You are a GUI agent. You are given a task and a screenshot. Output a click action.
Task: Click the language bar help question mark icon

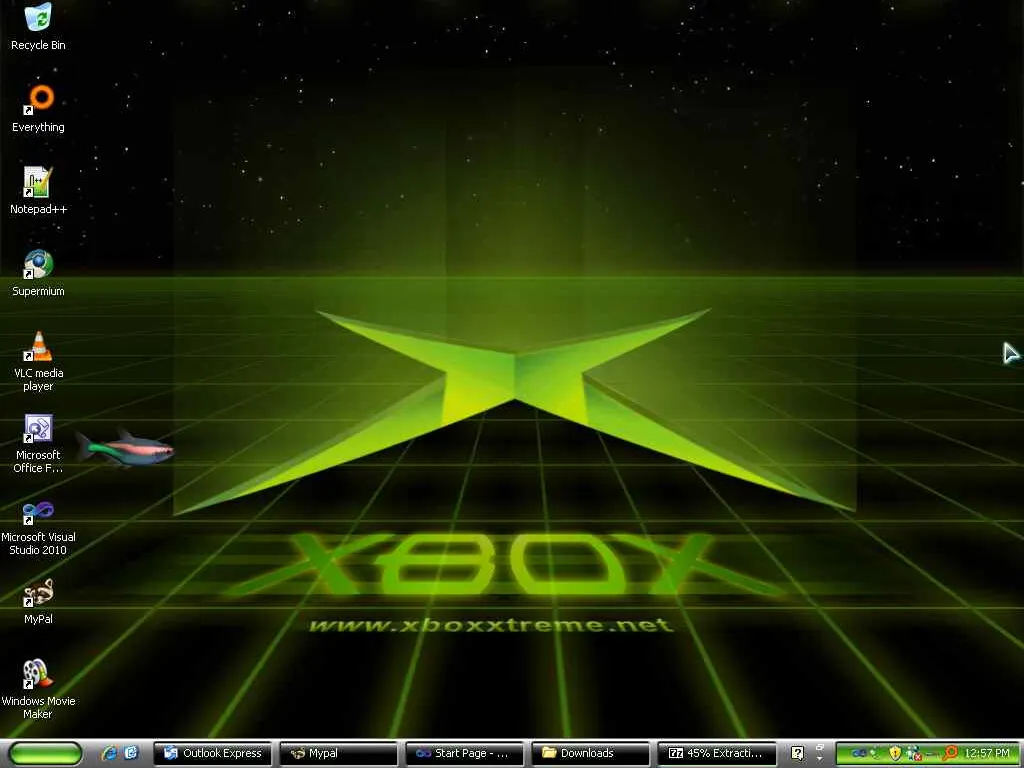[797, 753]
